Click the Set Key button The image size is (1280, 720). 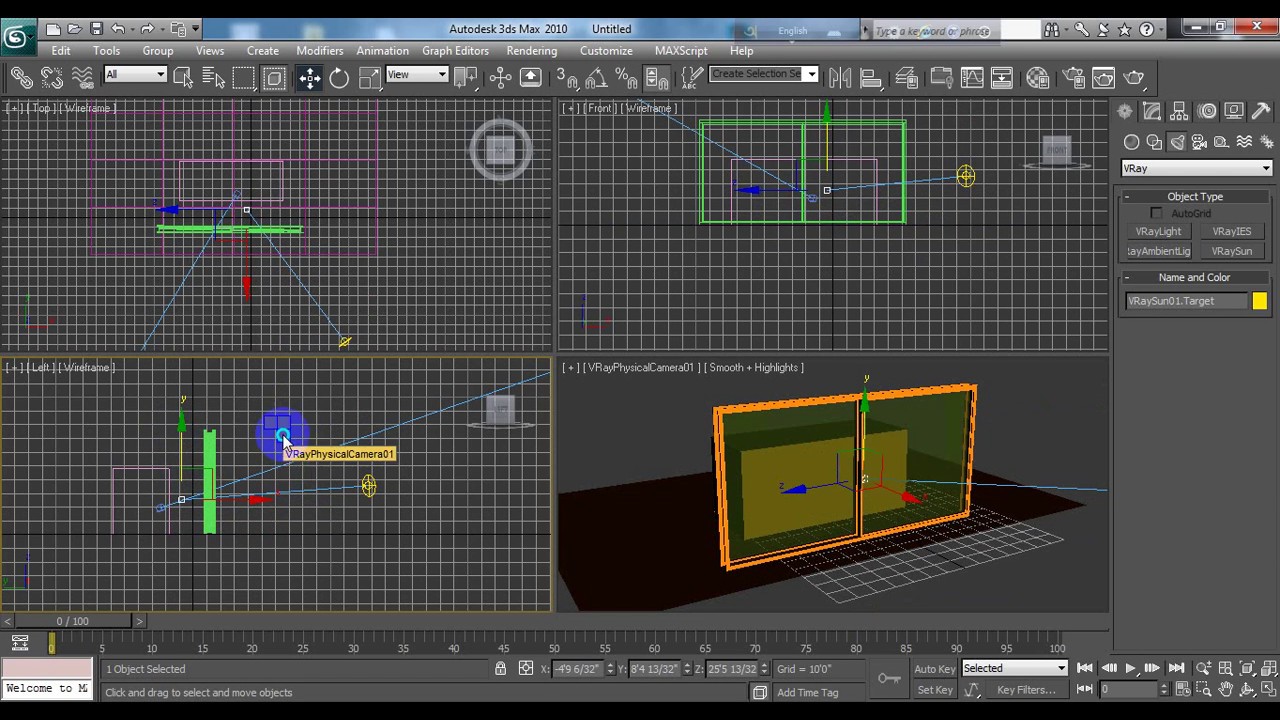click(934, 690)
